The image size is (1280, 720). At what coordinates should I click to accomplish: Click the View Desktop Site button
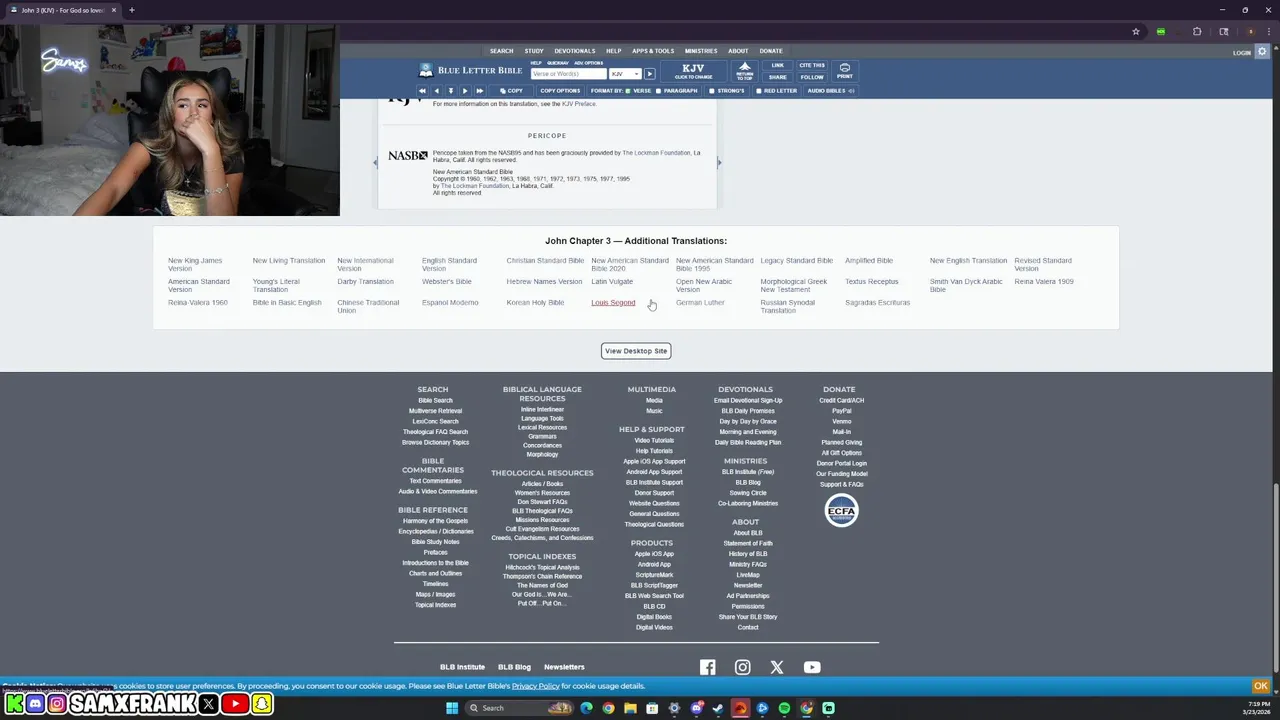tap(636, 351)
